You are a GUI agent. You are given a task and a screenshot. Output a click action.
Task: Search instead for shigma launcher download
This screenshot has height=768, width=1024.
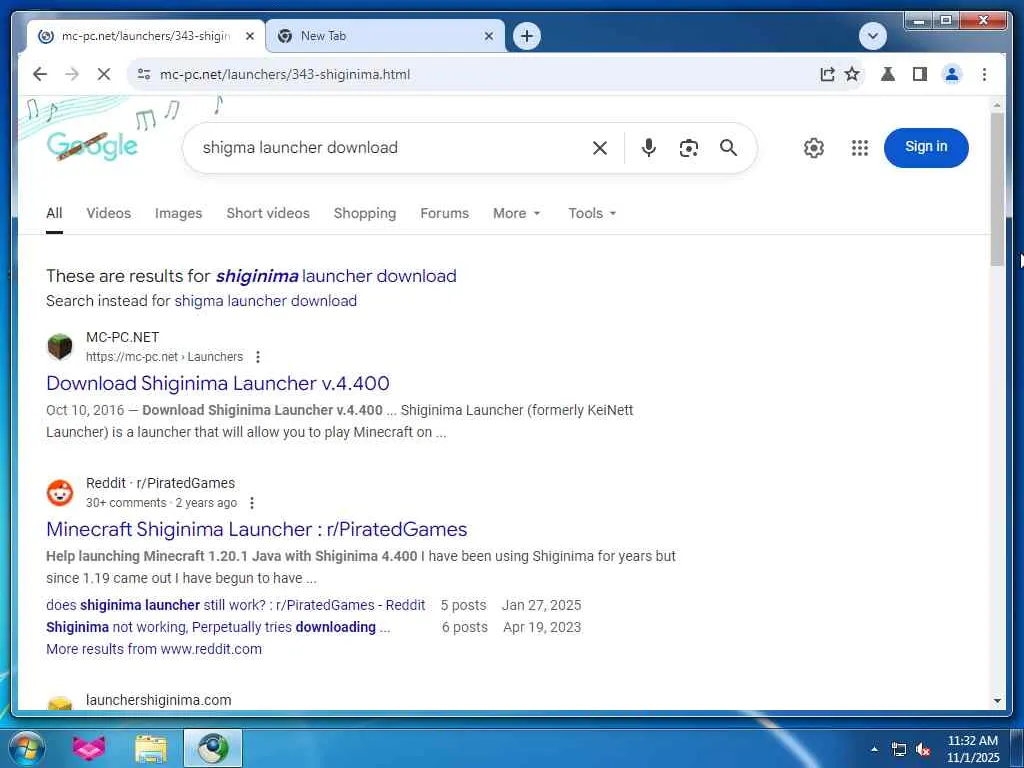coord(265,301)
